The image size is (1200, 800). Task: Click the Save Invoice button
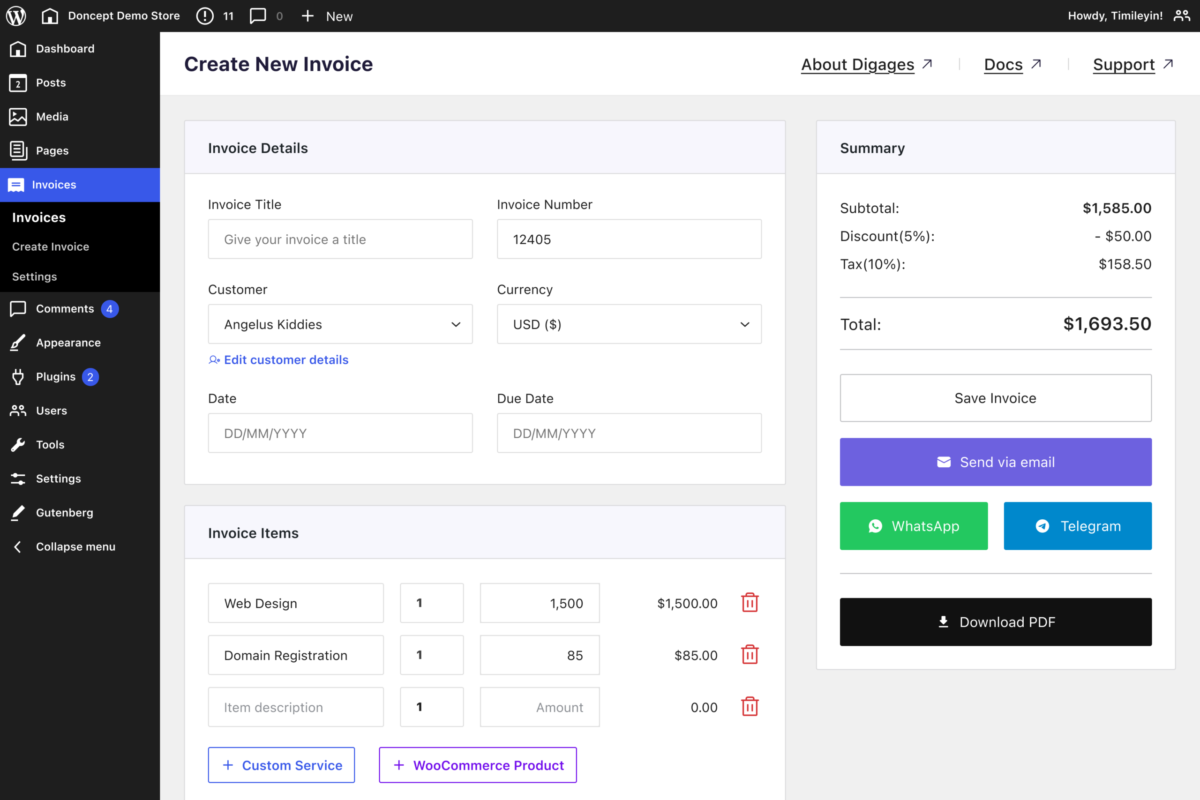(995, 398)
